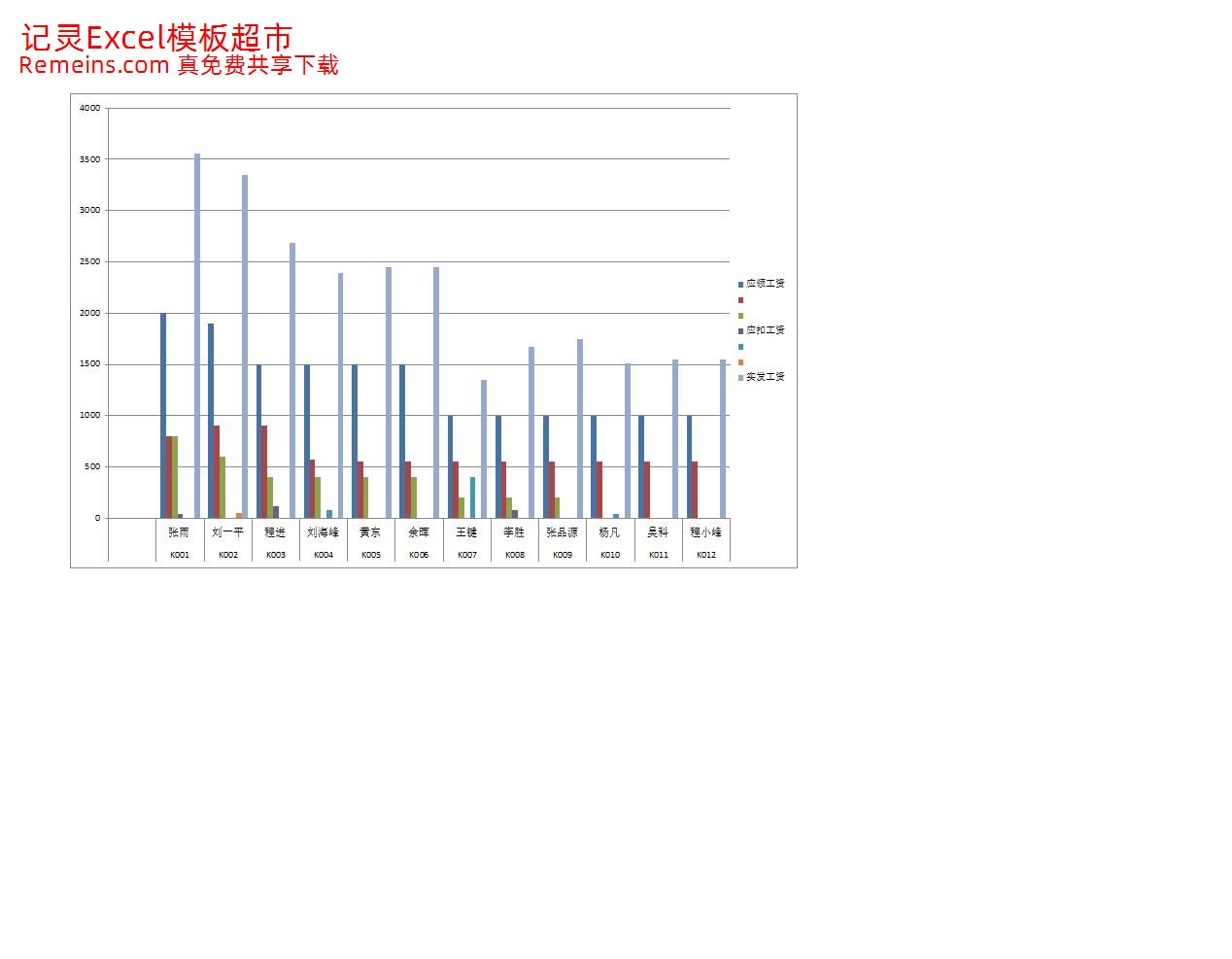Click the 2500 value axis label
Image resolution: width=1232 pixels, height=959 pixels.
[x=90, y=262]
